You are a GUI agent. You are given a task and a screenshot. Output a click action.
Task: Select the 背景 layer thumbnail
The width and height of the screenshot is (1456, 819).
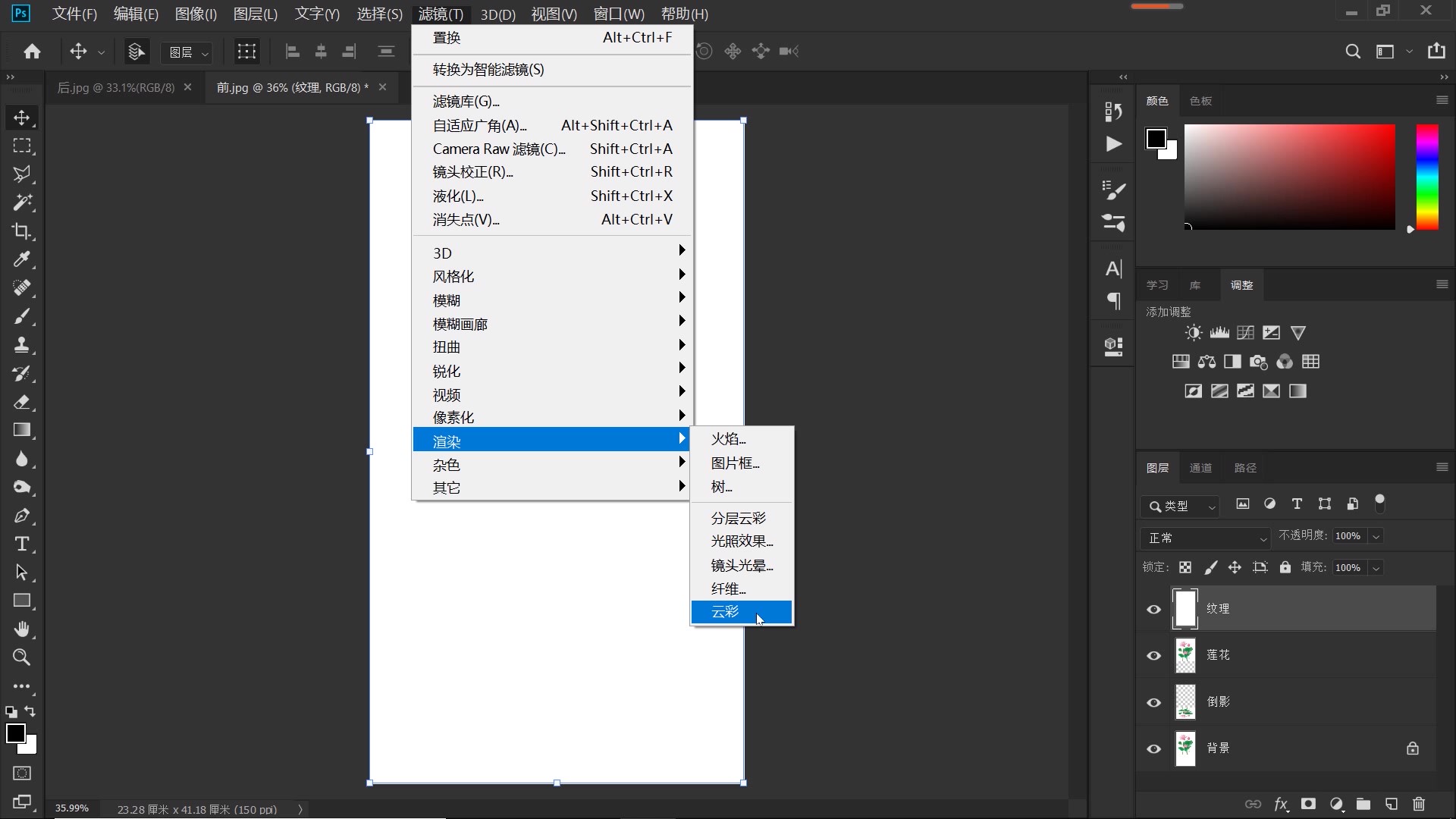coord(1185,748)
